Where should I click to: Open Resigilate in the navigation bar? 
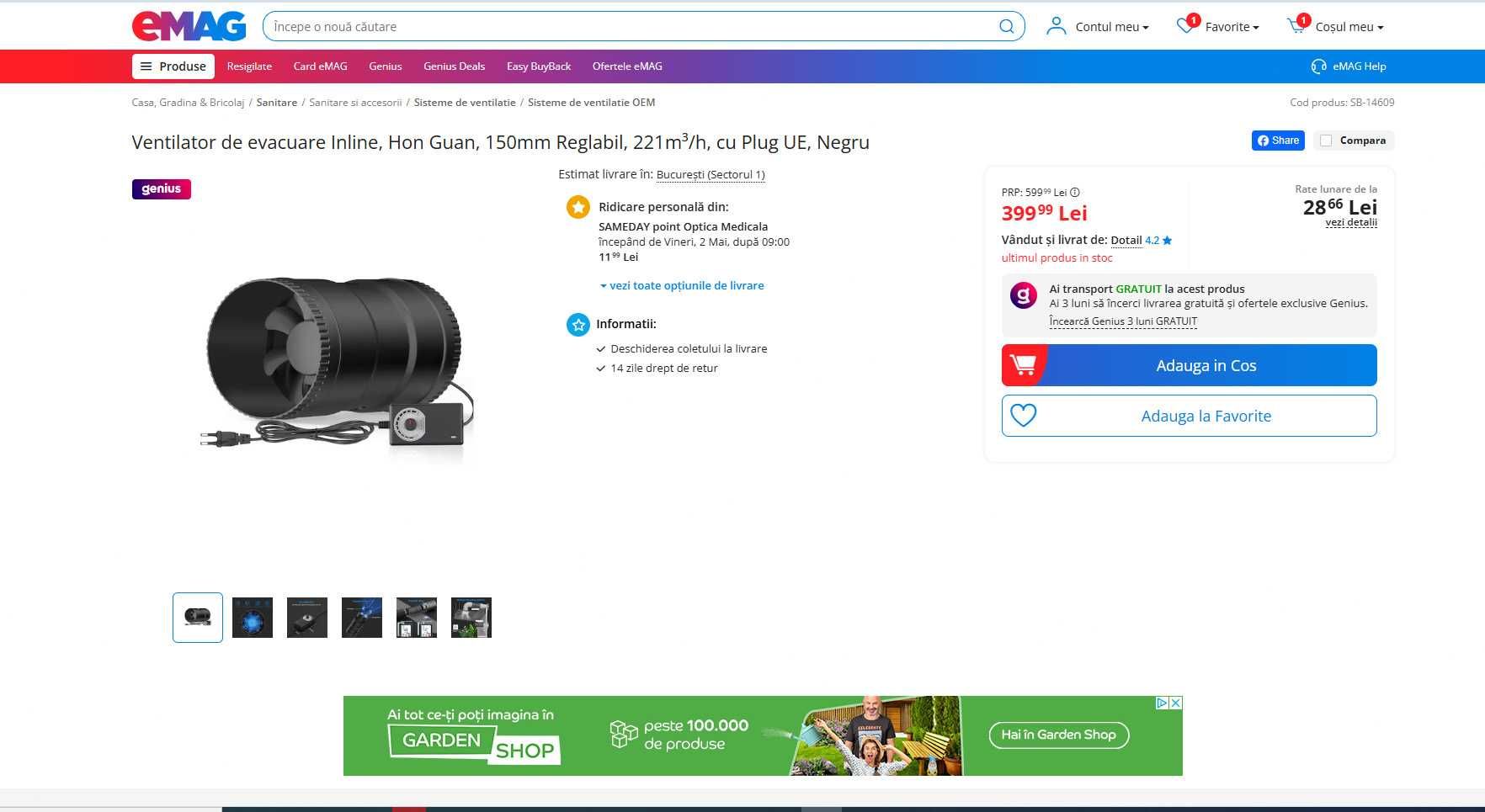pyautogui.click(x=249, y=66)
